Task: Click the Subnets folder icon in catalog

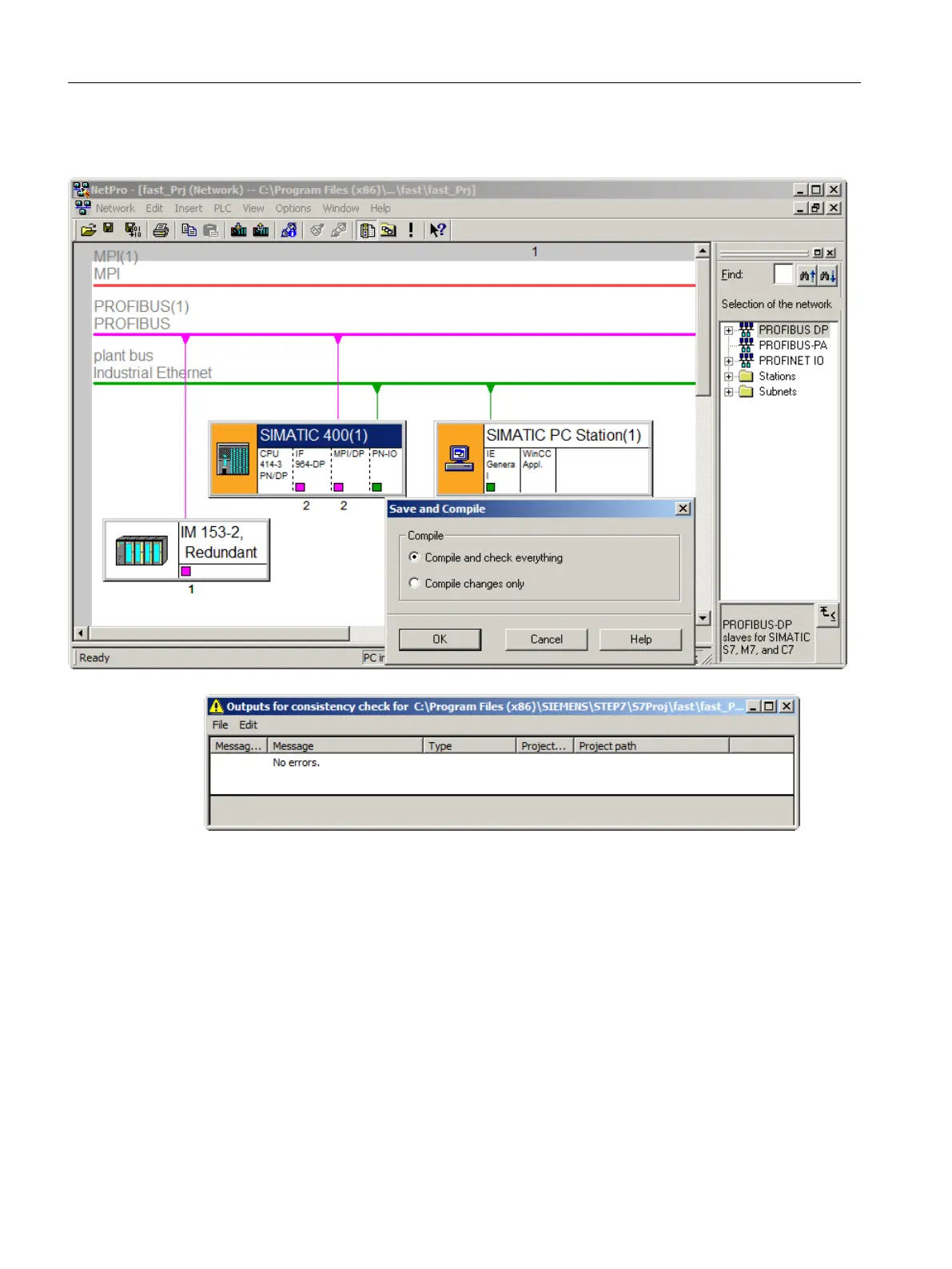Action: [x=746, y=392]
